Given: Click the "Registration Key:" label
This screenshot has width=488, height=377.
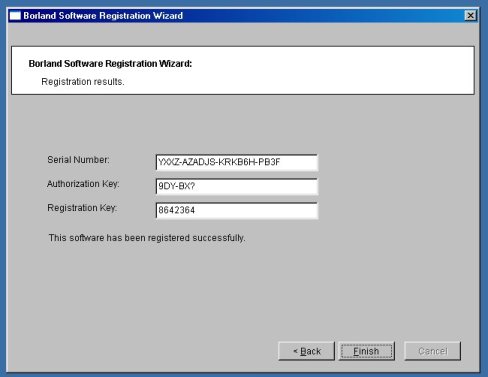Looking at the screenshot, I should click(x=82, y=208).
